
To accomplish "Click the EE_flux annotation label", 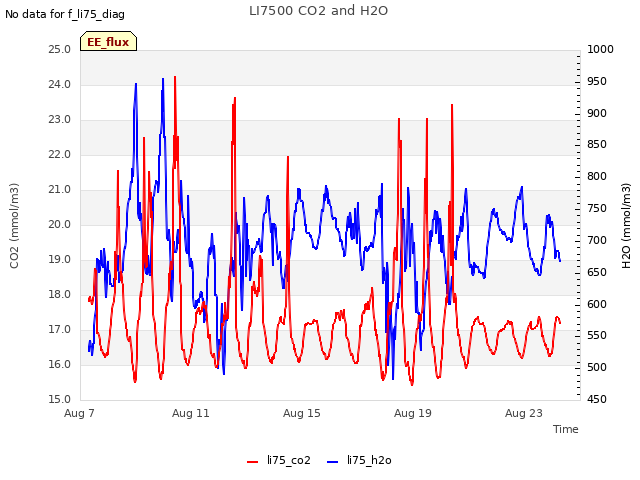I will point(108,42).
